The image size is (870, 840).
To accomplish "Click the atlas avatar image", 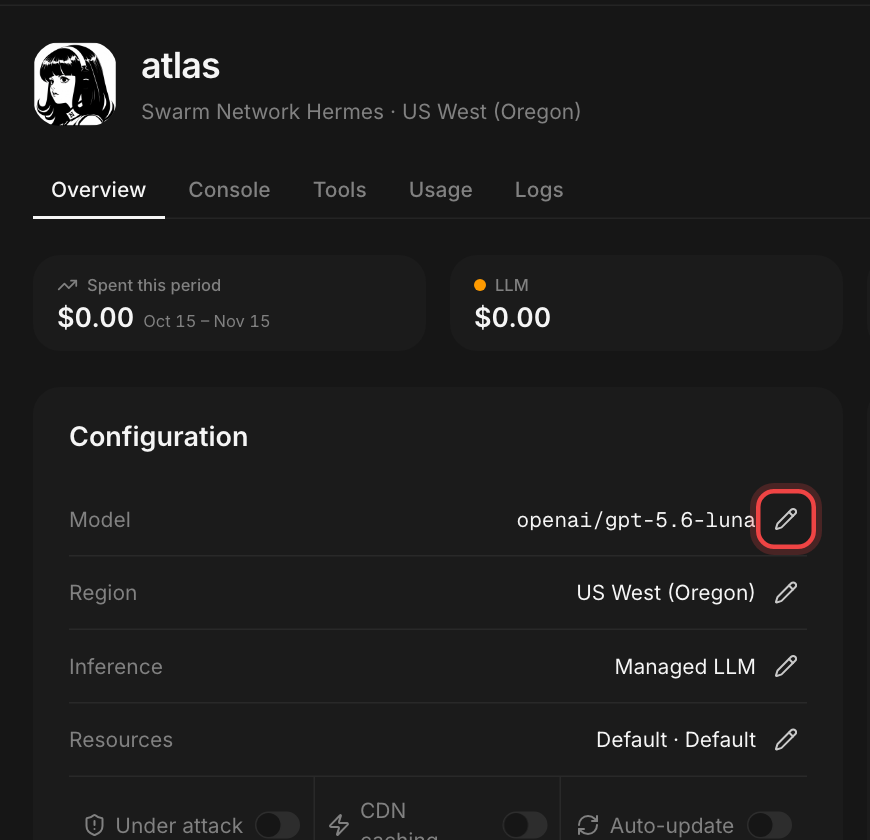I will (x=75, y=84).
